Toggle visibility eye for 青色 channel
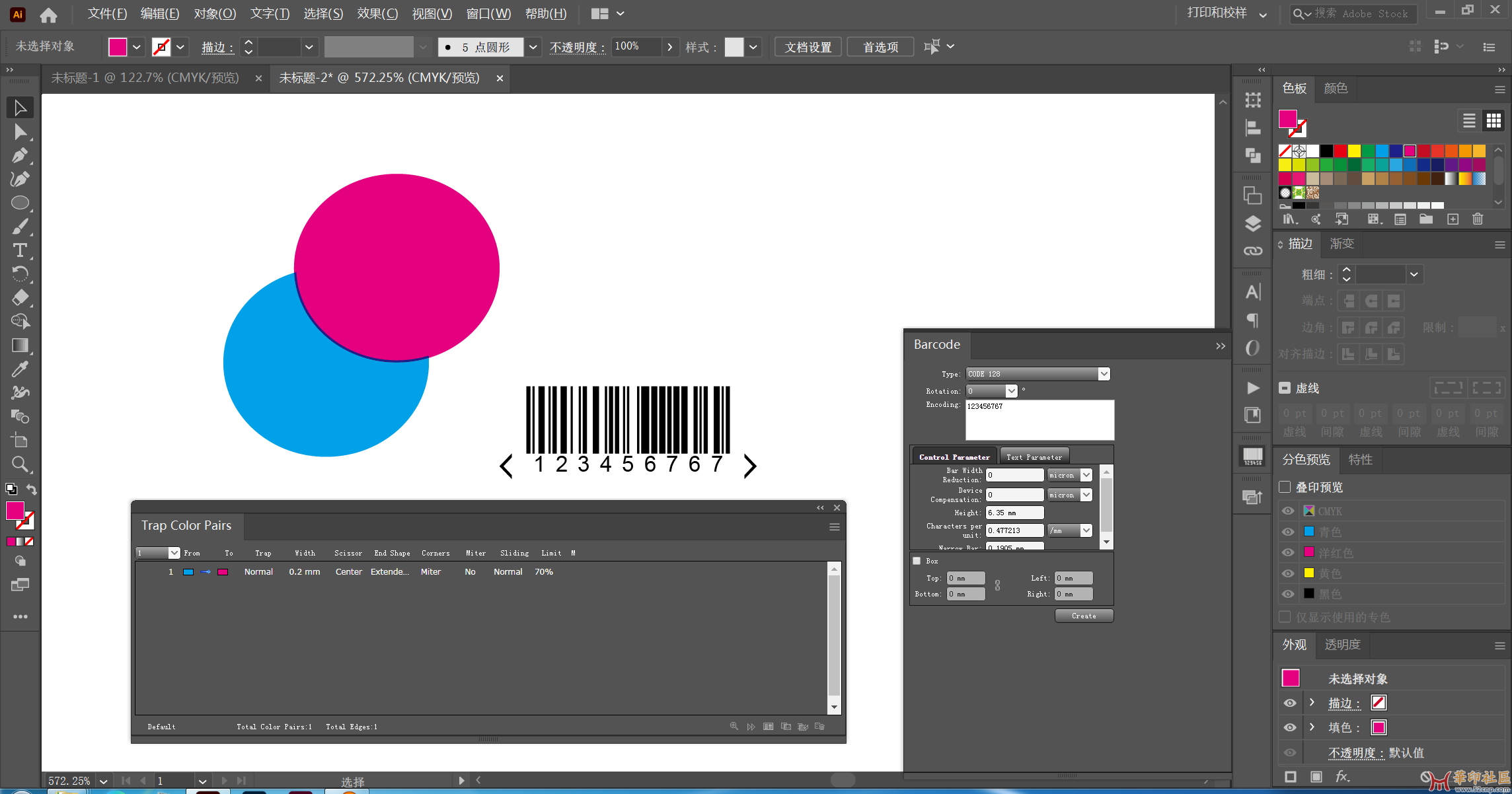The width and height of the screenshot is (1512, 794). (1288, 532)
